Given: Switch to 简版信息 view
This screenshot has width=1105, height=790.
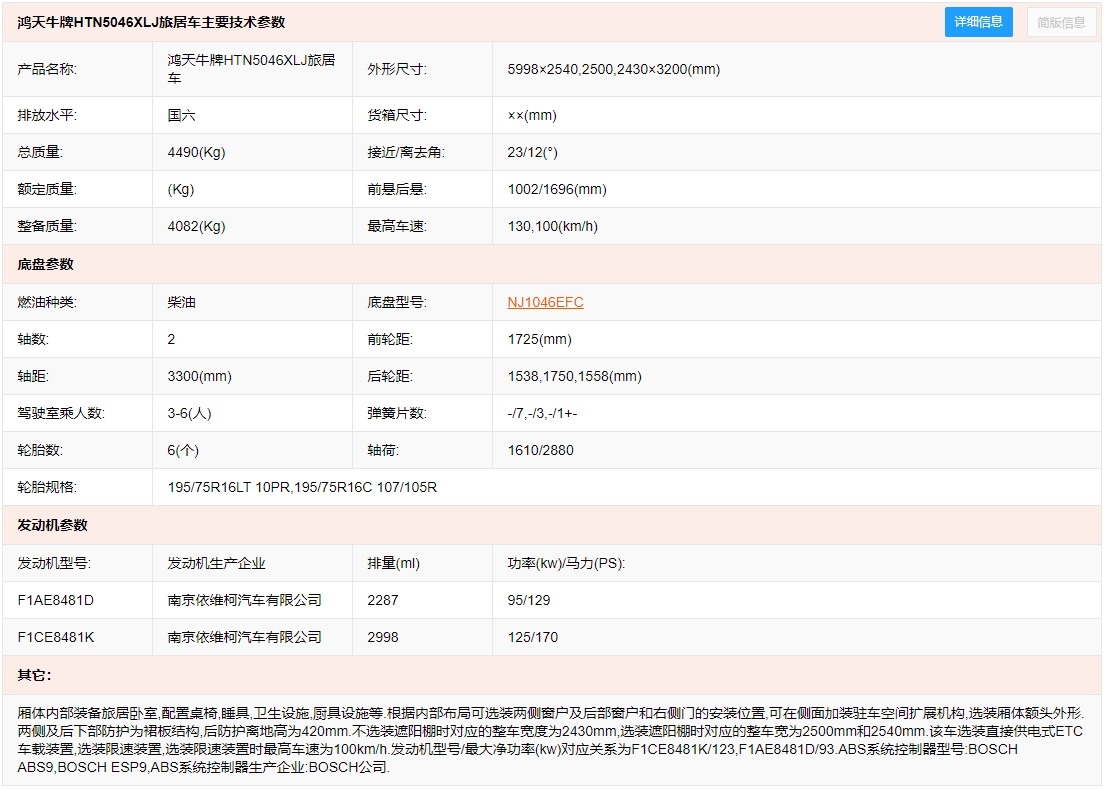Looking at the screenshot, I should tap(1061, 22).
